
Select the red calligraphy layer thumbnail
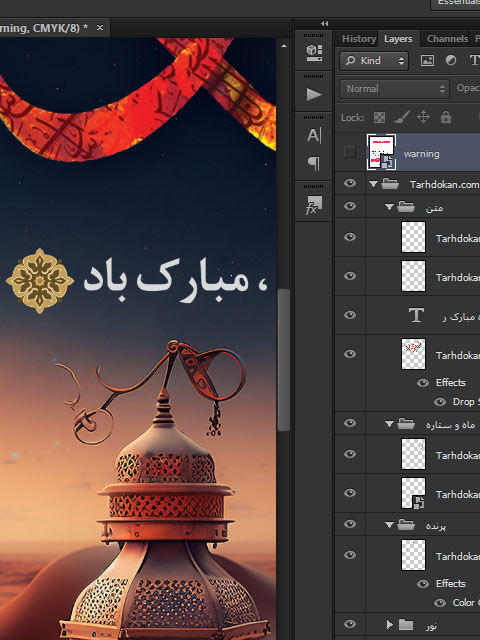[x=413, y=354]
